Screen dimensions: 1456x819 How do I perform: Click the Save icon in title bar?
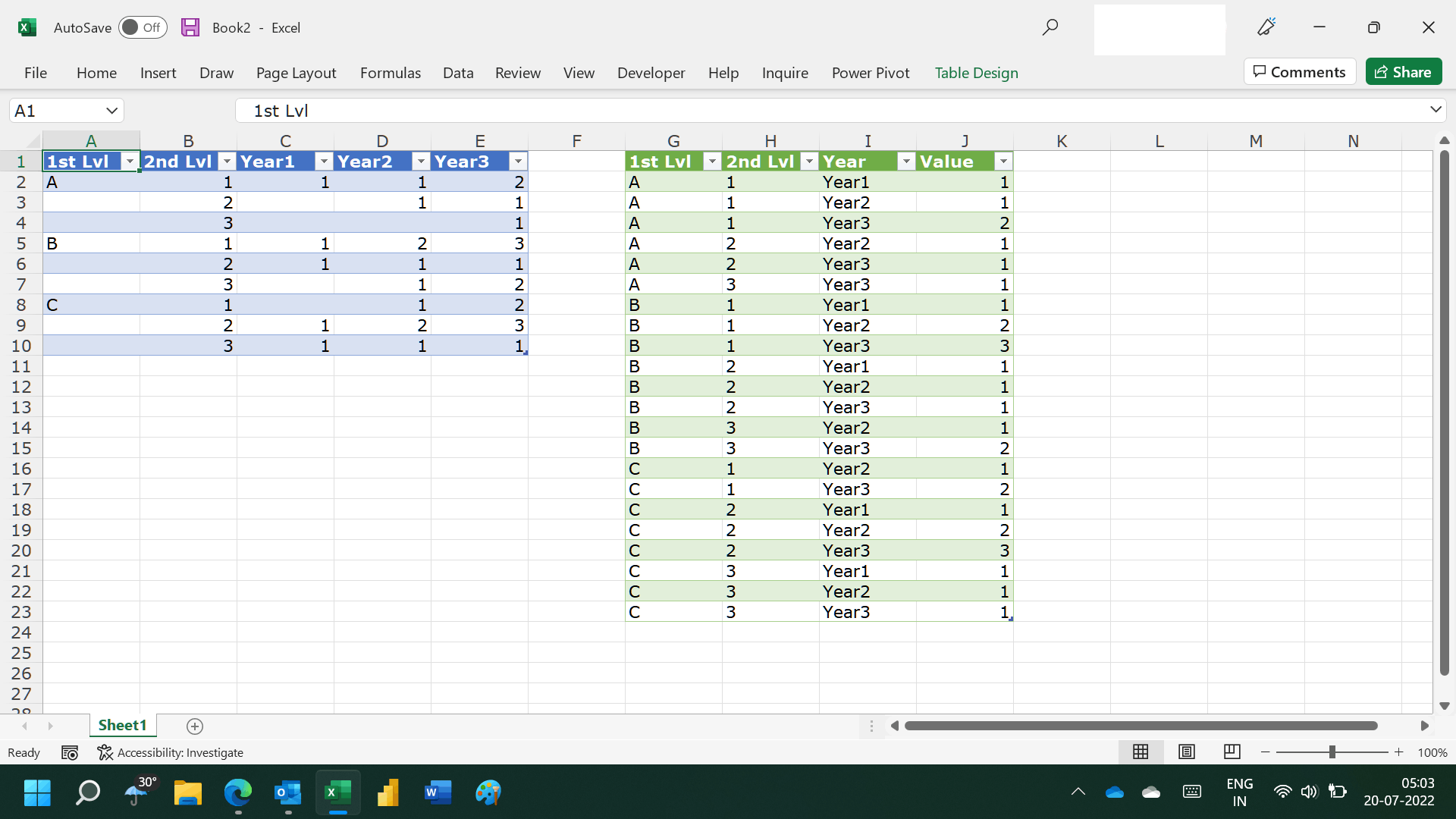(x=190, y=27)
